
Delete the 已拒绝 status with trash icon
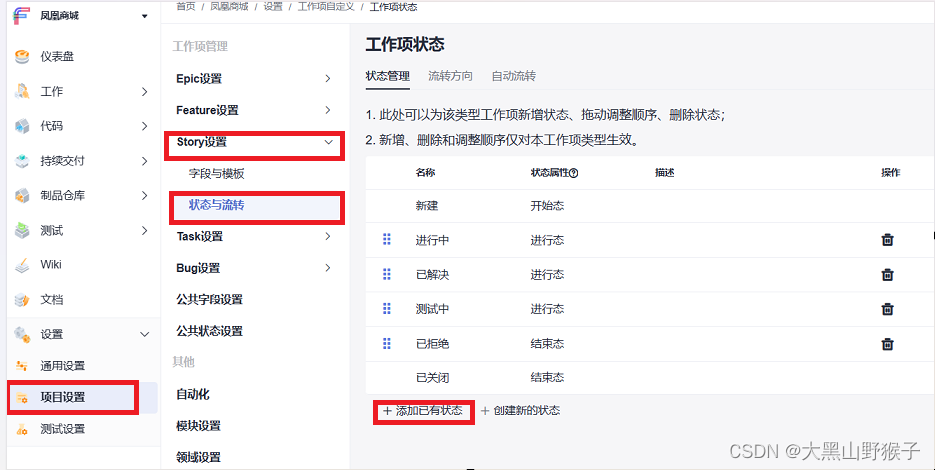tap(887, 344)
